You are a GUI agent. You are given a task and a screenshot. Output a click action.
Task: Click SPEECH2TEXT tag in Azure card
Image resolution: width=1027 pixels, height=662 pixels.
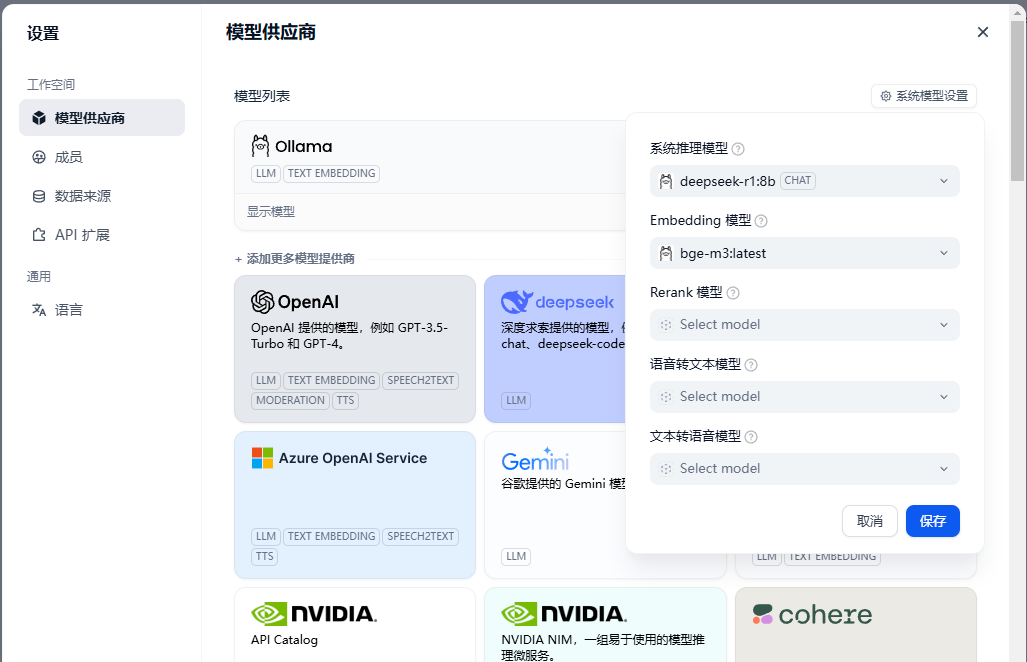[420, 536]
